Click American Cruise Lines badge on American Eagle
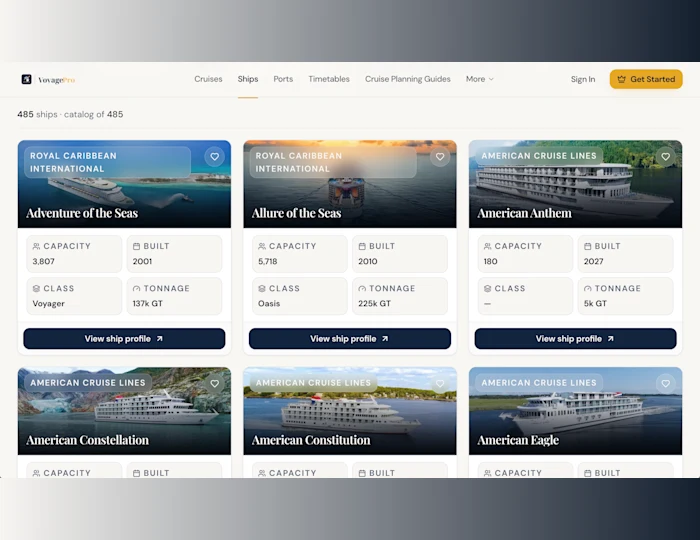 coord(539,382)
